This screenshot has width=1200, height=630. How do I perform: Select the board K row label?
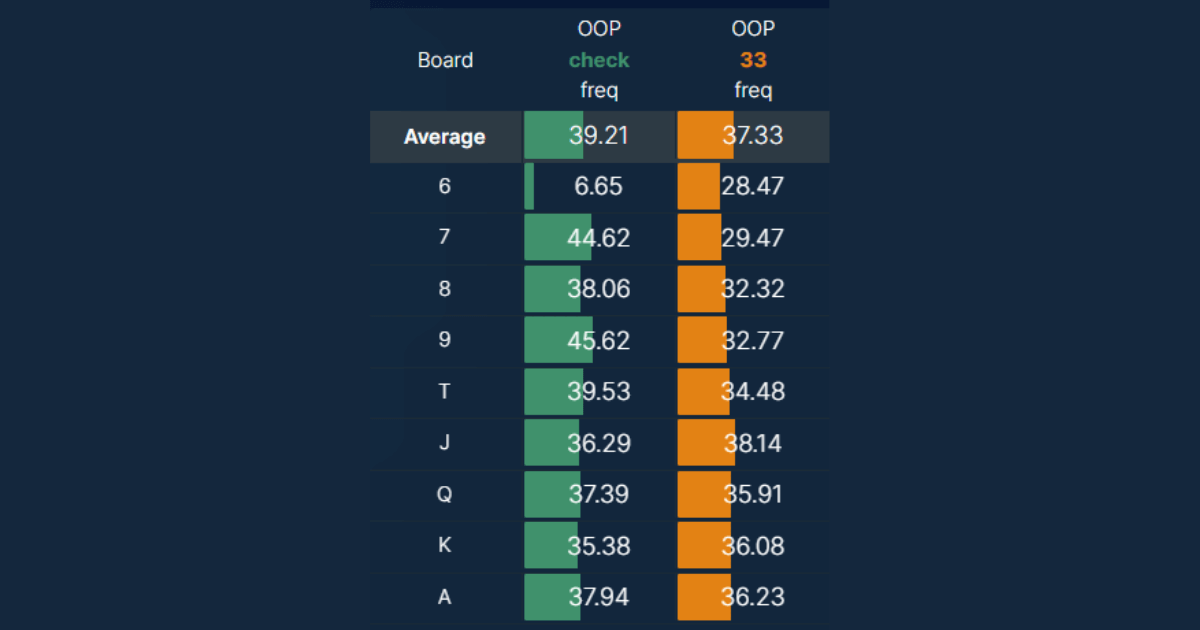445,545
